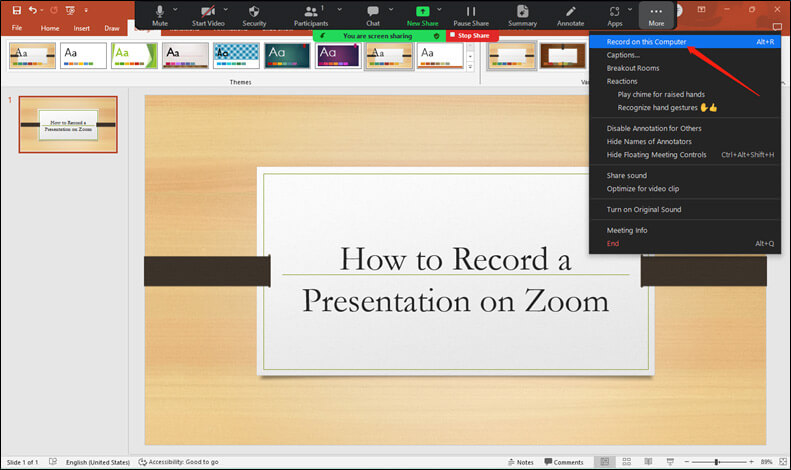This screenshot has width=791, height=470.
Task: Expand arrow next to New Share
Action: click(x=439, y=9)
